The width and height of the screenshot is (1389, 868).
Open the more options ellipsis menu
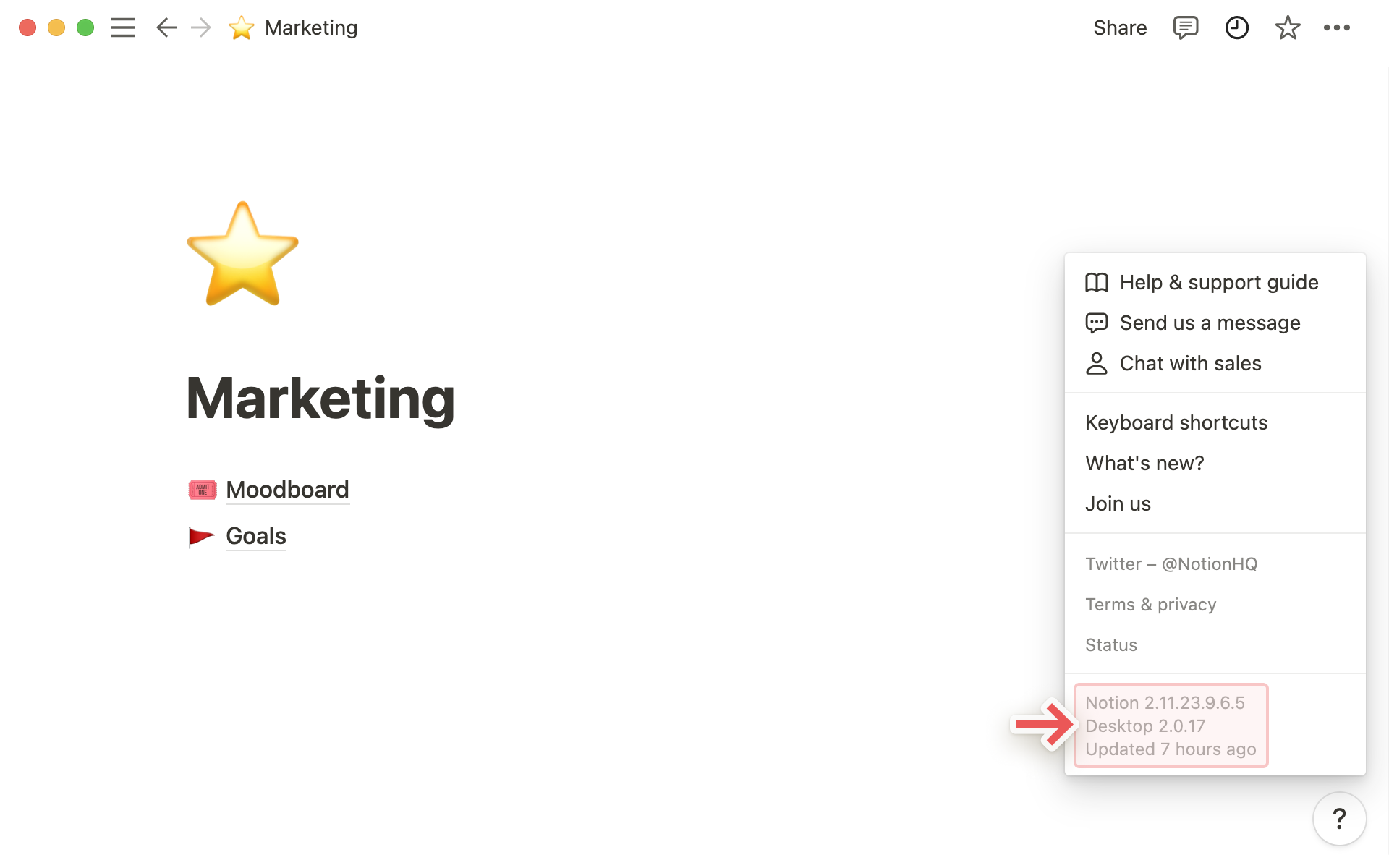(x=1338, y=27)
